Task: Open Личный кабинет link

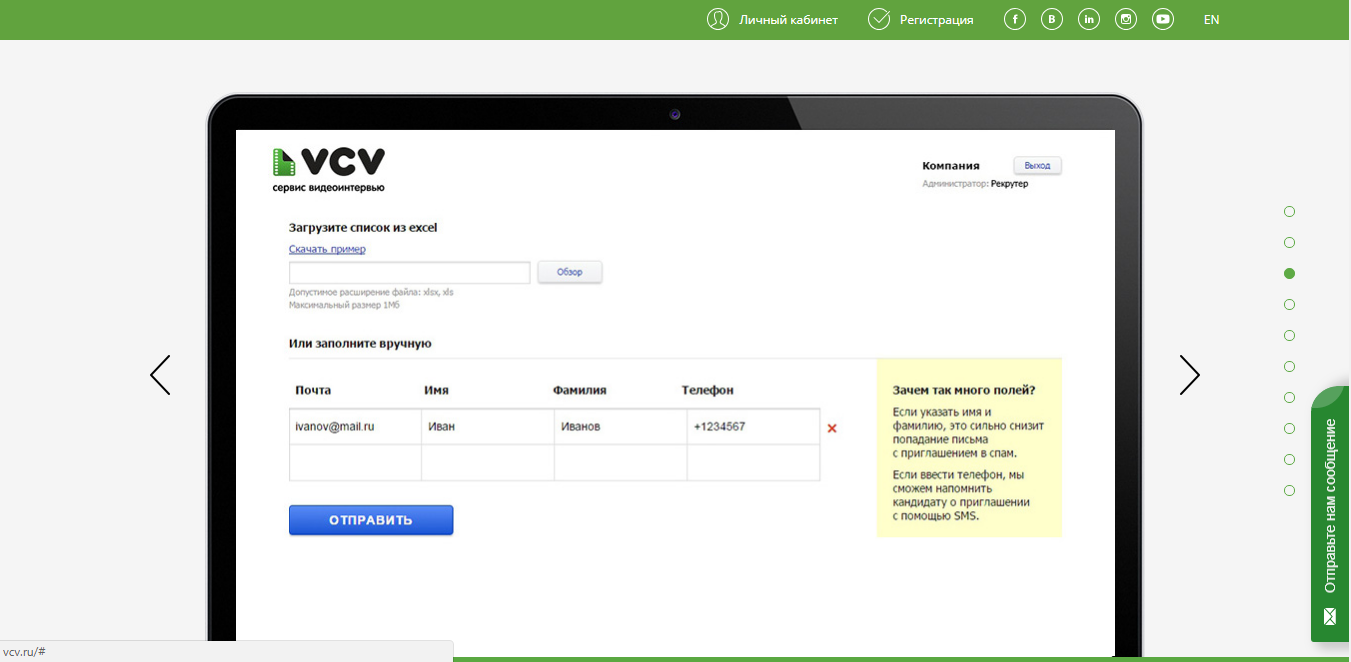Action: [788, 20]
